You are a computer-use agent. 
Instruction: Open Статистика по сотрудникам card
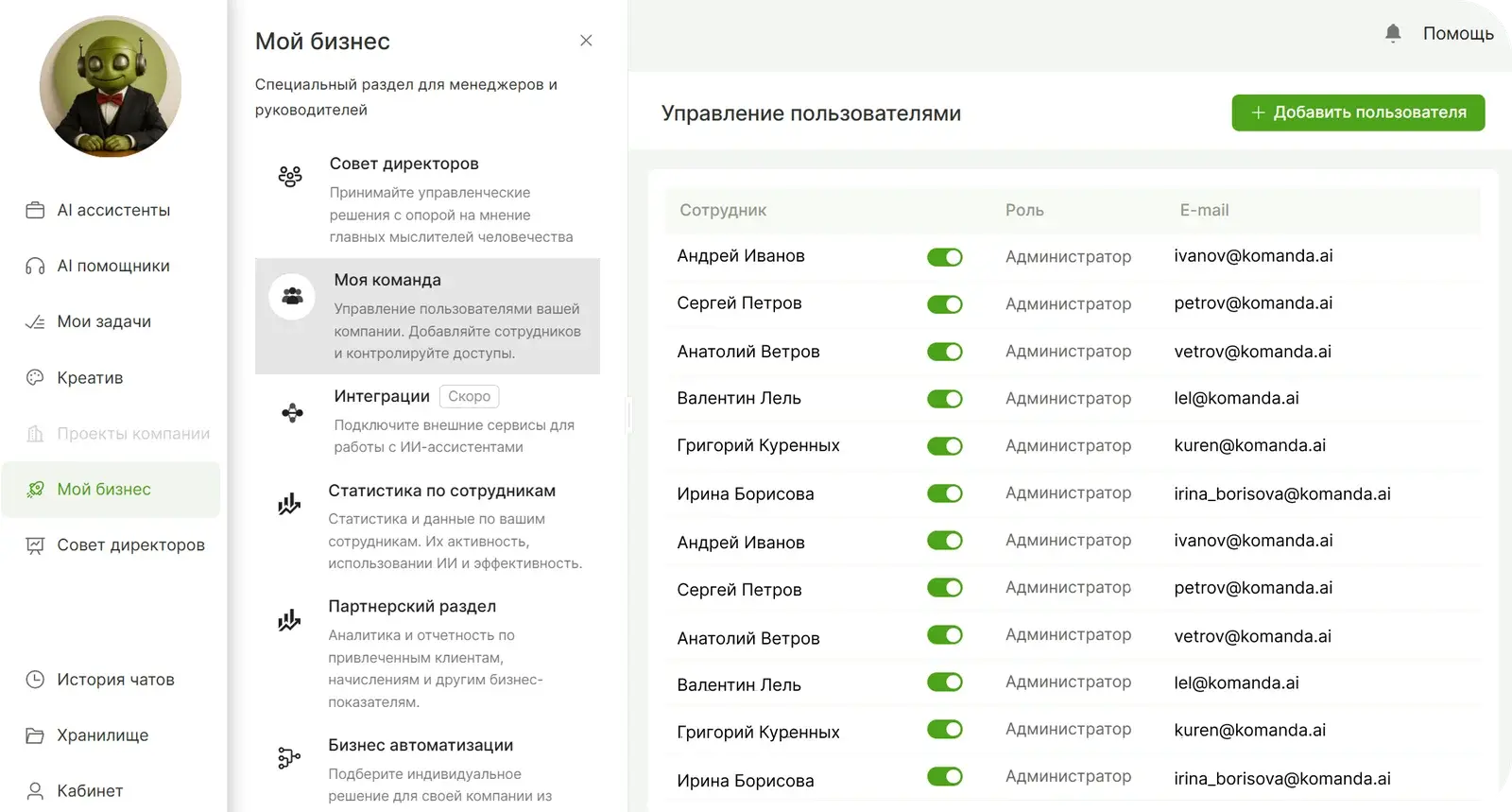[x=427, y=527]
